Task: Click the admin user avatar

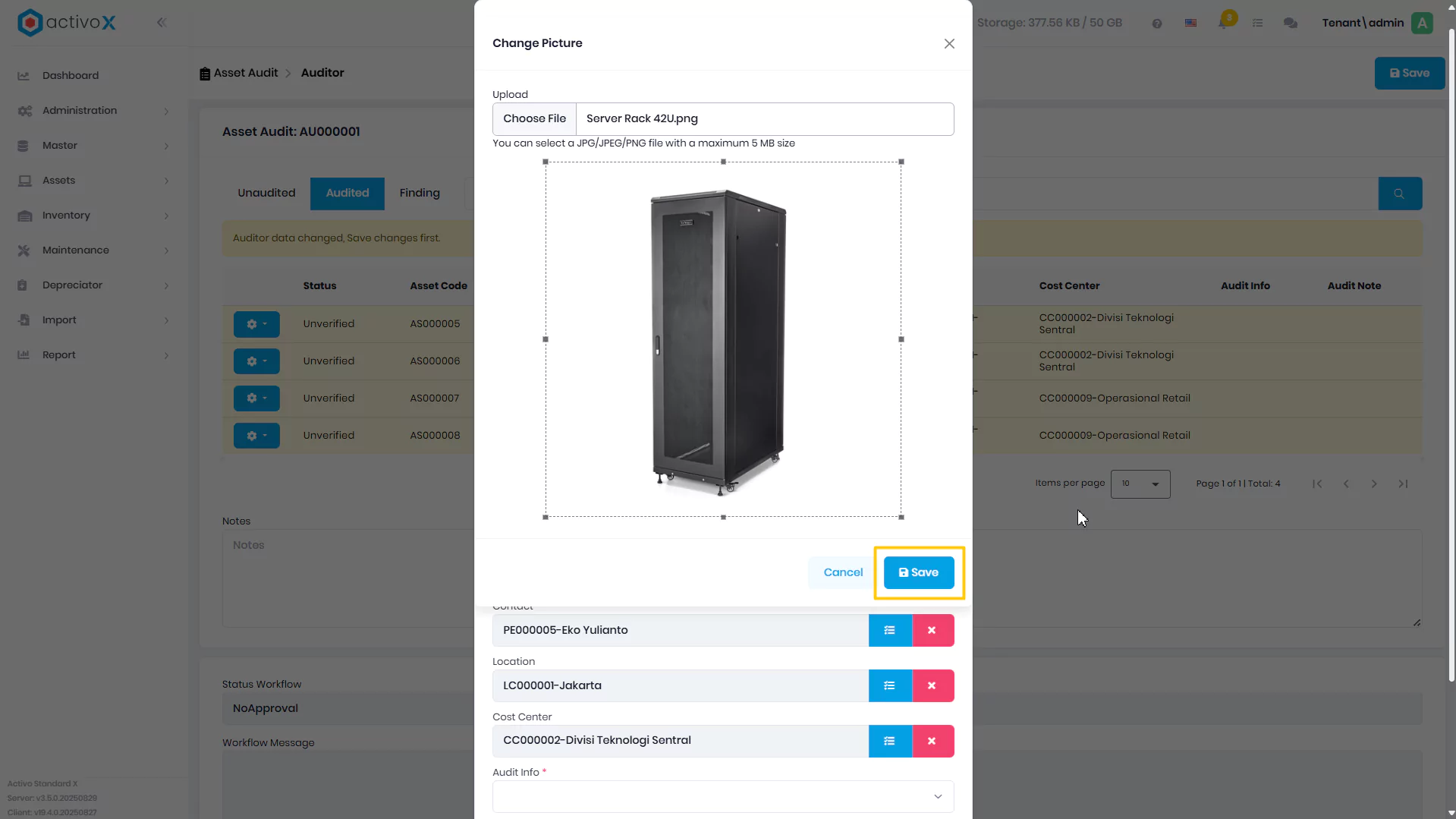Action: point(1422,23)
